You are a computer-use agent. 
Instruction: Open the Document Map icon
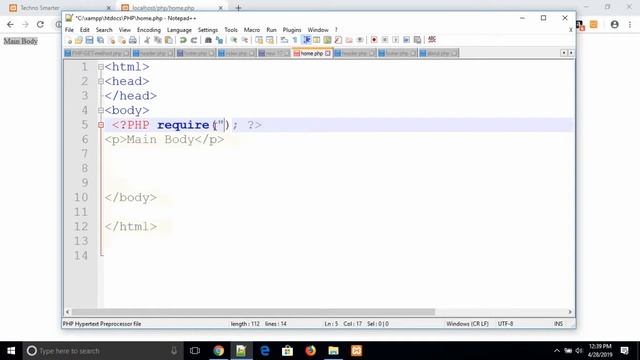click(327, 40)
